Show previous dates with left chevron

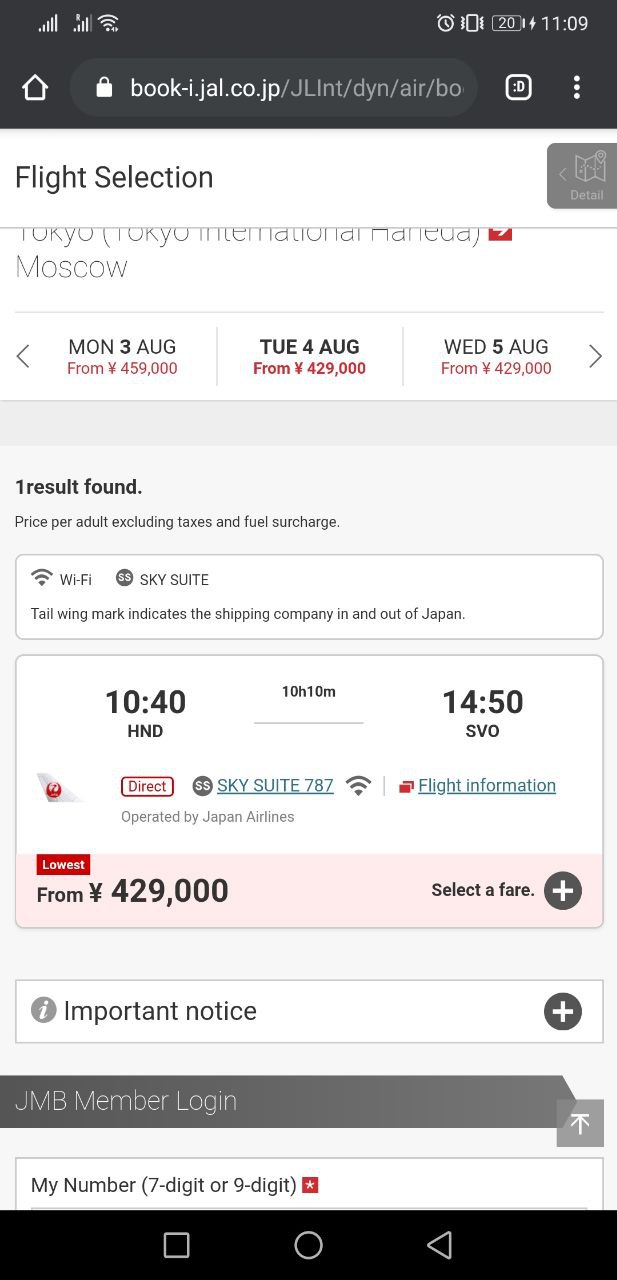tap(23, 356)
